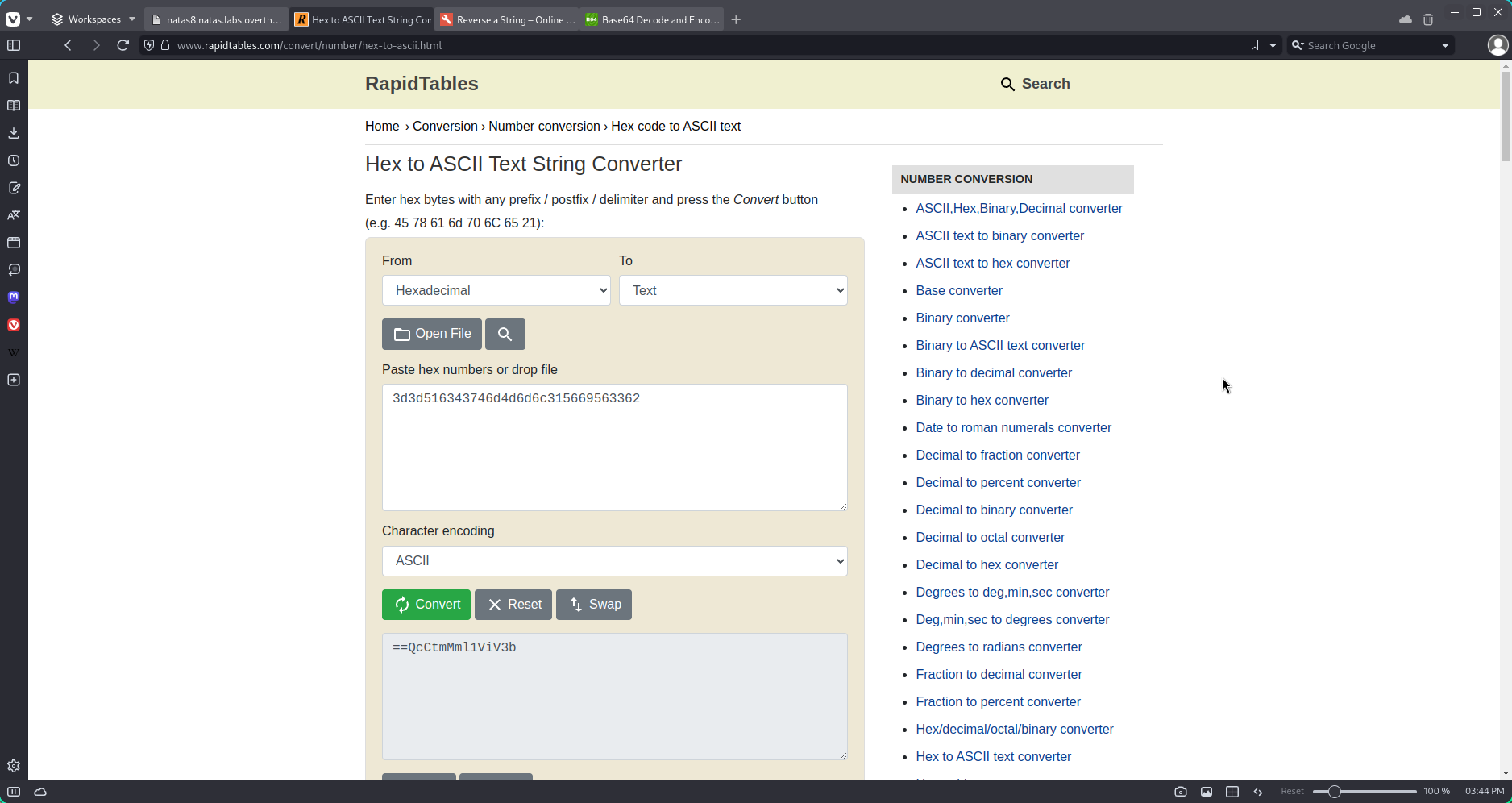Screen dimensions: 1512x803
Task: Reset page zoom level
Action: click(1292, 792)
